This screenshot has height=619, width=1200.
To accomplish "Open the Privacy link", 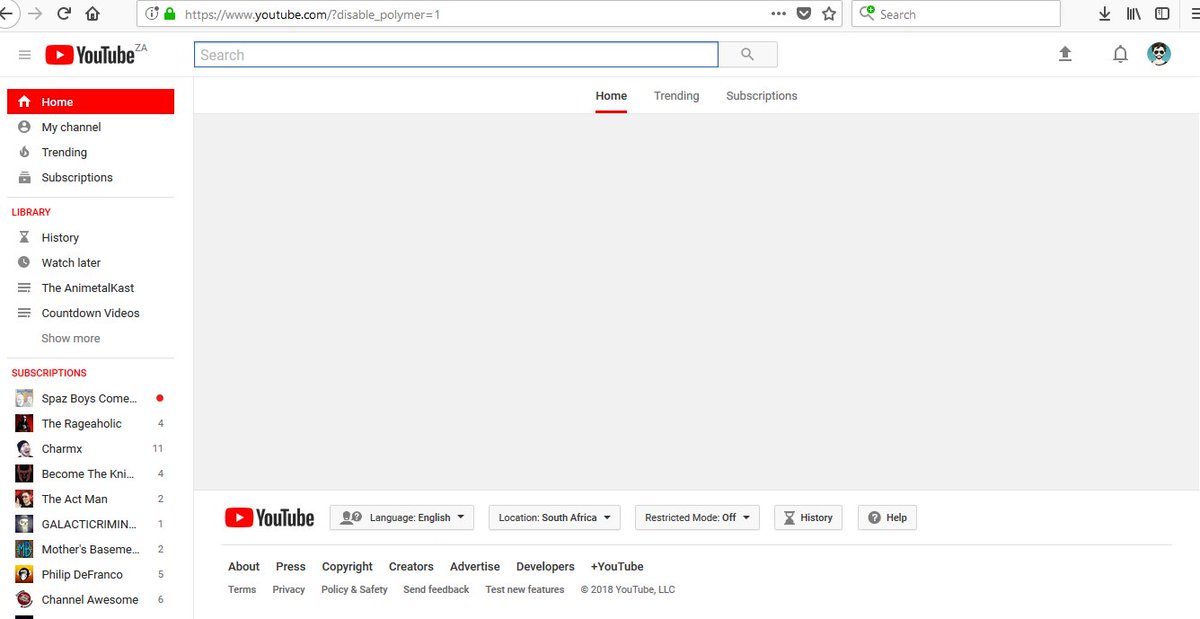I will click(x=289, y=589).
